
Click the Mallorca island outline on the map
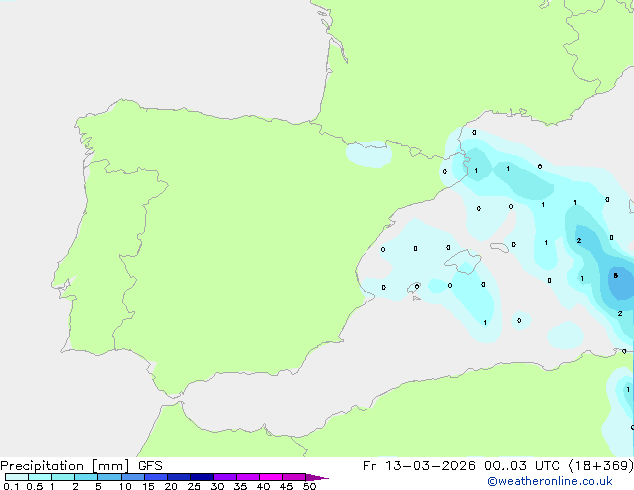(x=463, y=261)
